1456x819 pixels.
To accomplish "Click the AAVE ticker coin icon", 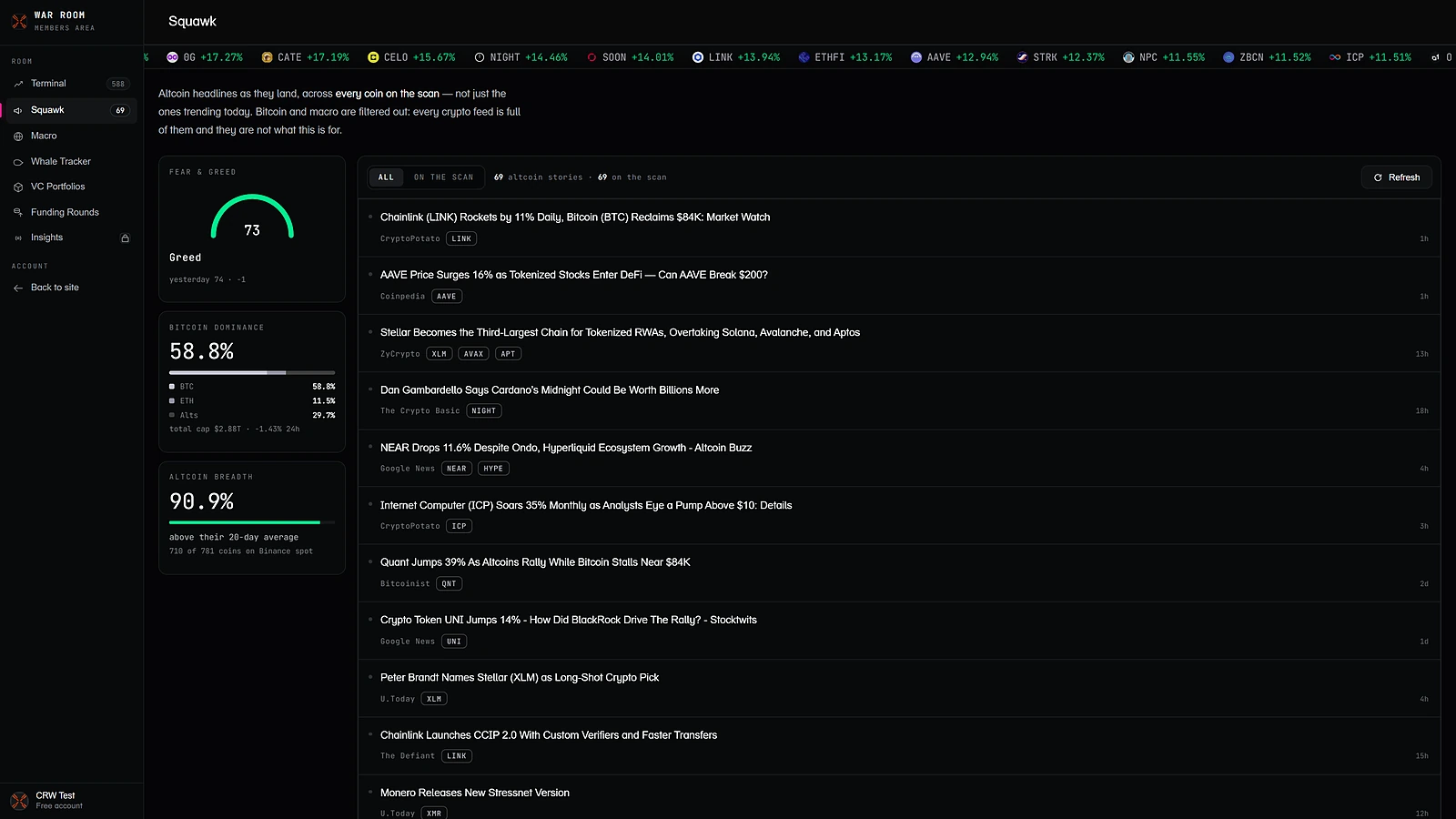I will [x=916, y=57].
